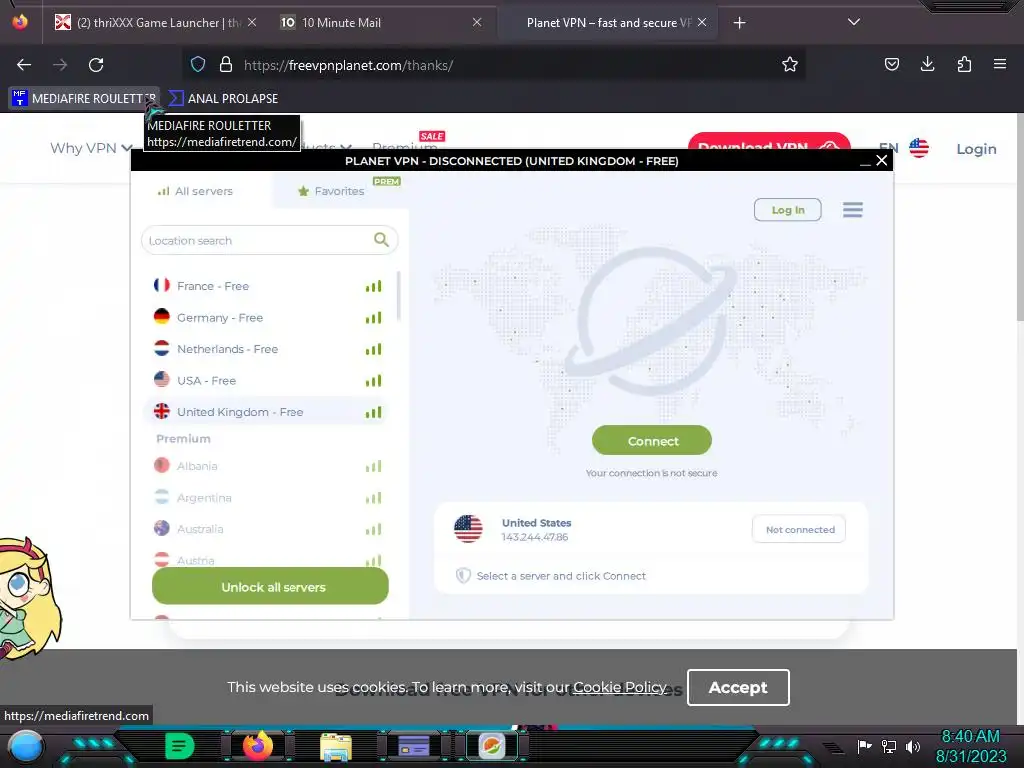Open the blue card app on taskbar
Image resolution: width=1024 pixels, height=768 pixels.
tap(413, 746)
